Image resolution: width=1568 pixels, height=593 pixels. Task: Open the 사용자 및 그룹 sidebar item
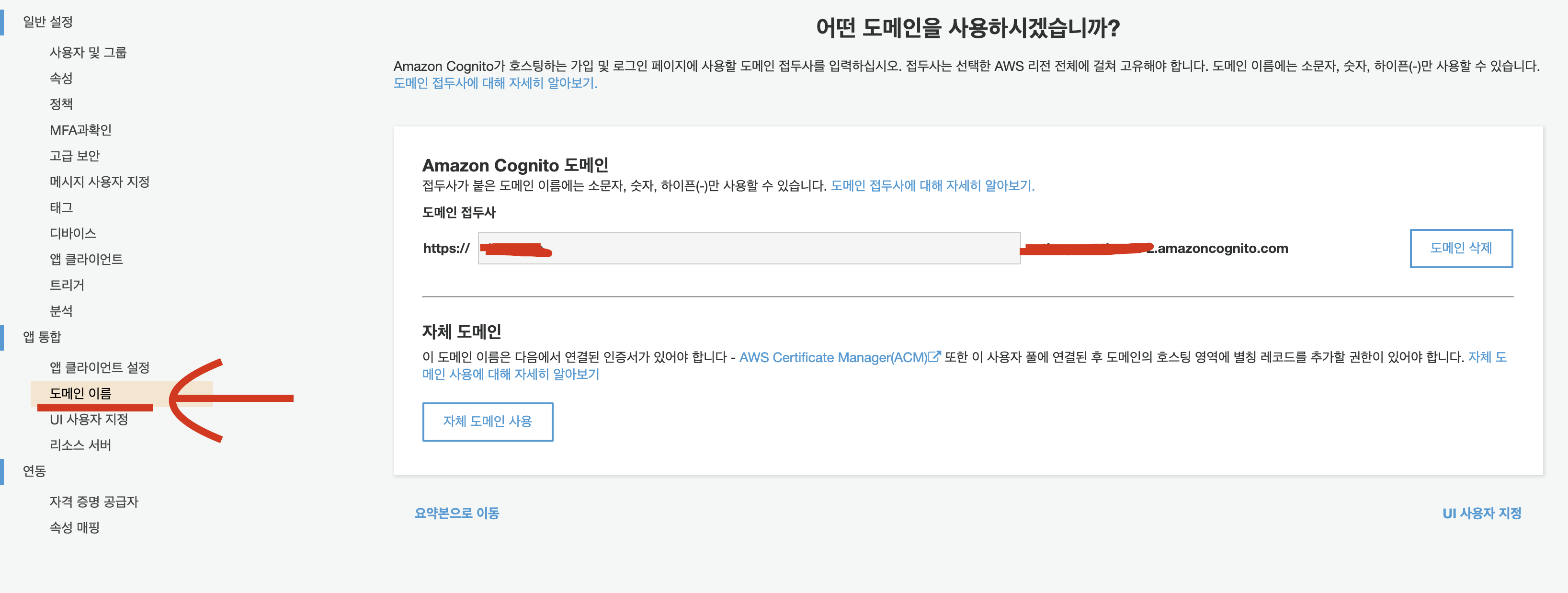(x=88, y=52)
